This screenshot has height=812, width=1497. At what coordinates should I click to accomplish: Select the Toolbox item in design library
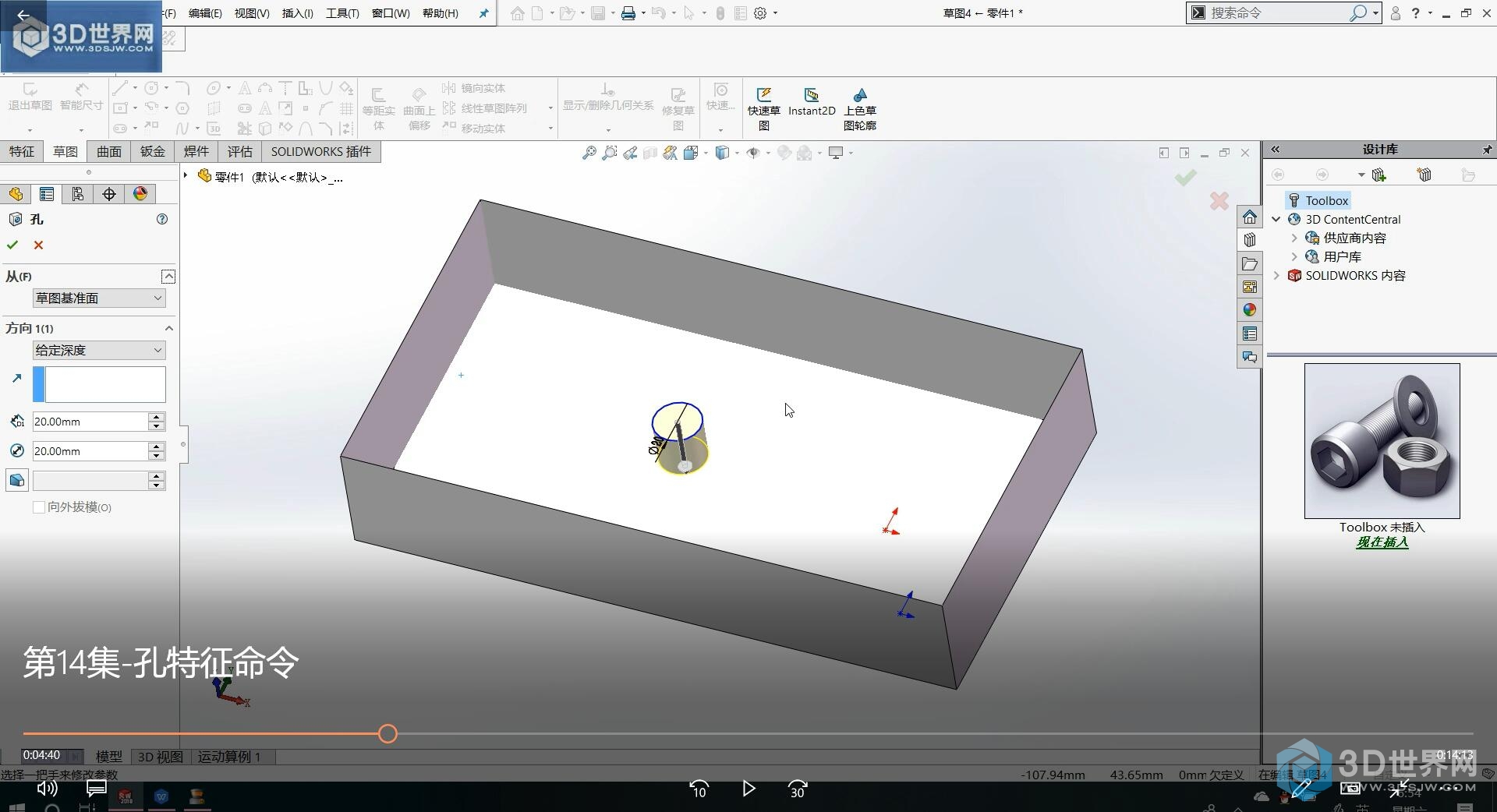click(x=1318, y=201)
